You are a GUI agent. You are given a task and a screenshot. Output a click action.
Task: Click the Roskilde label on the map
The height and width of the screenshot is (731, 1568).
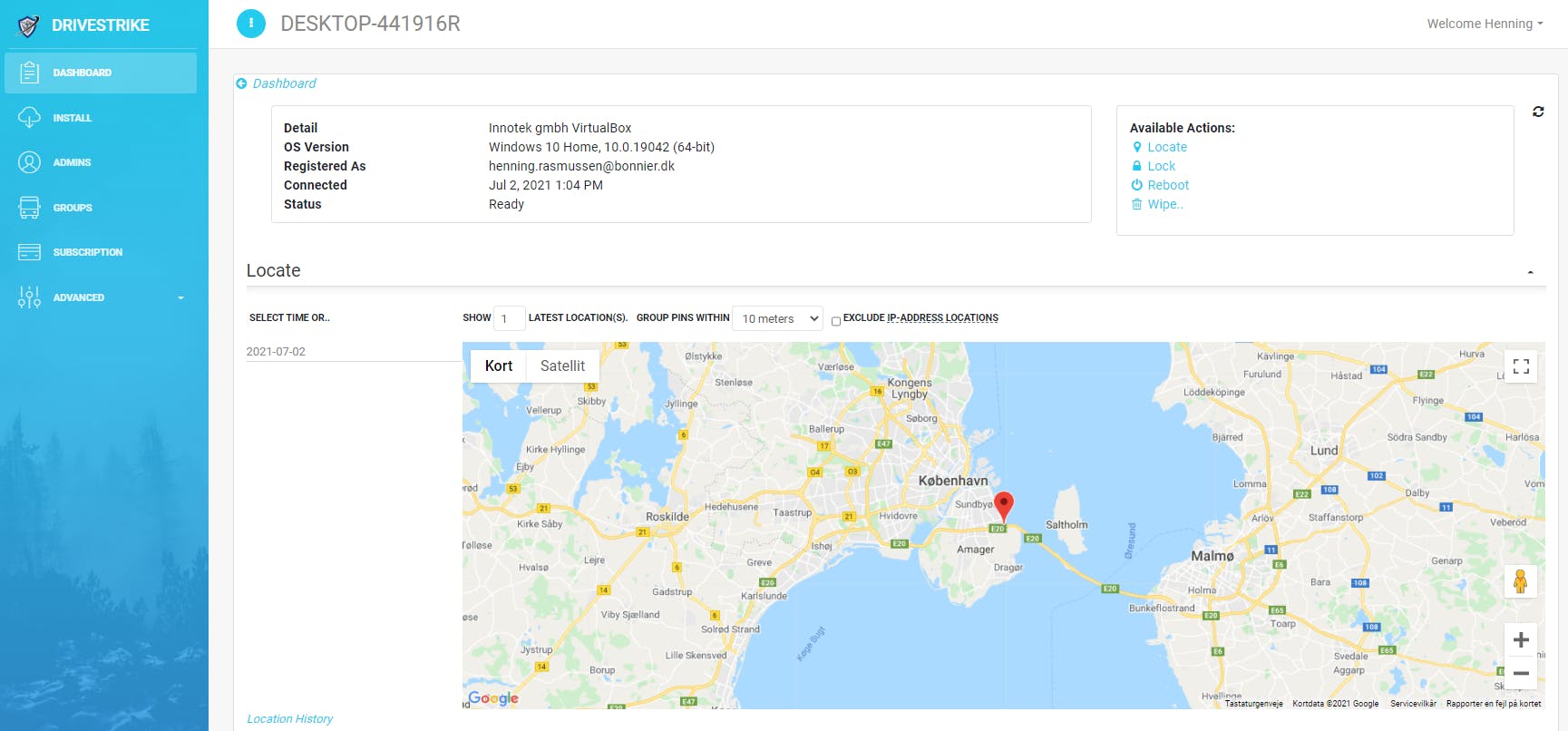click(x=667, y=517)
